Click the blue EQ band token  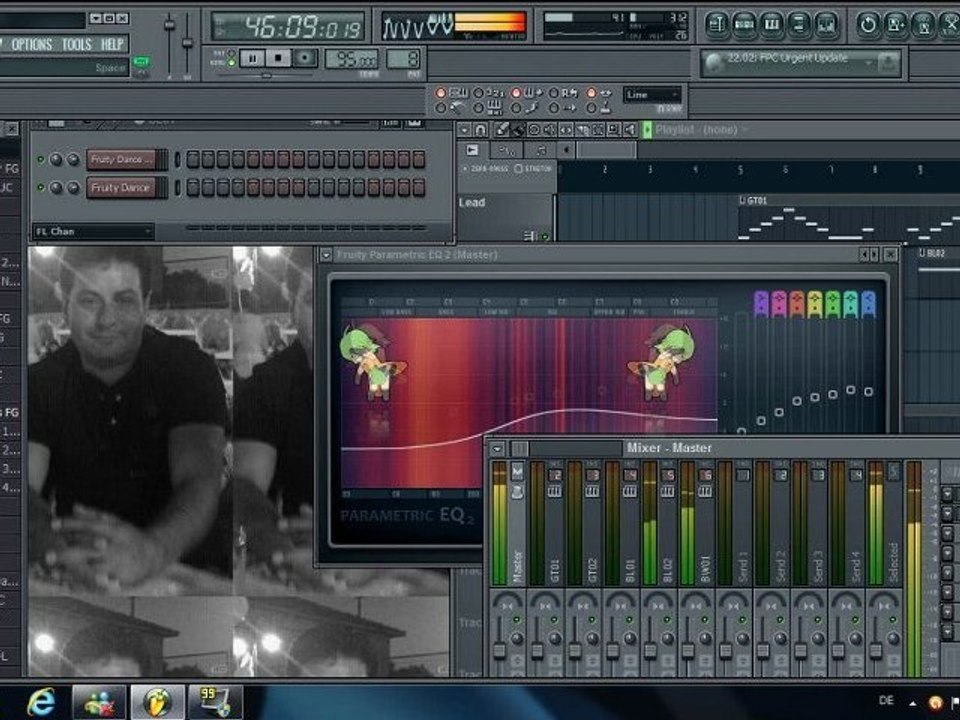868,304
